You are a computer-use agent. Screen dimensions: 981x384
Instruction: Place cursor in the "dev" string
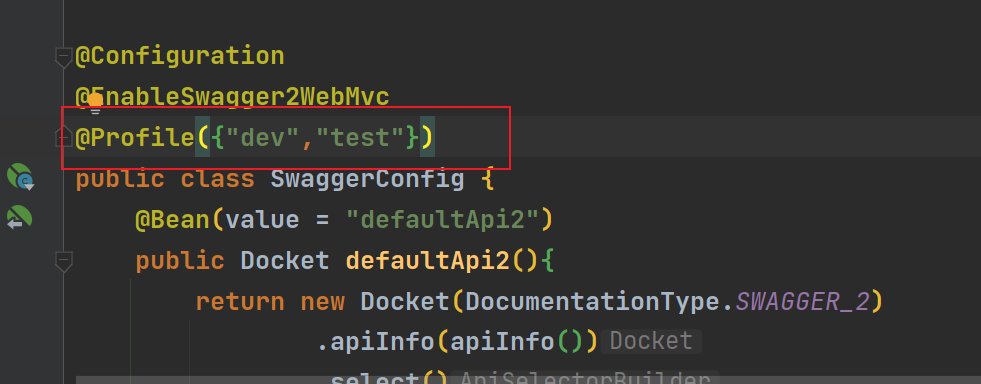[263, 137]
